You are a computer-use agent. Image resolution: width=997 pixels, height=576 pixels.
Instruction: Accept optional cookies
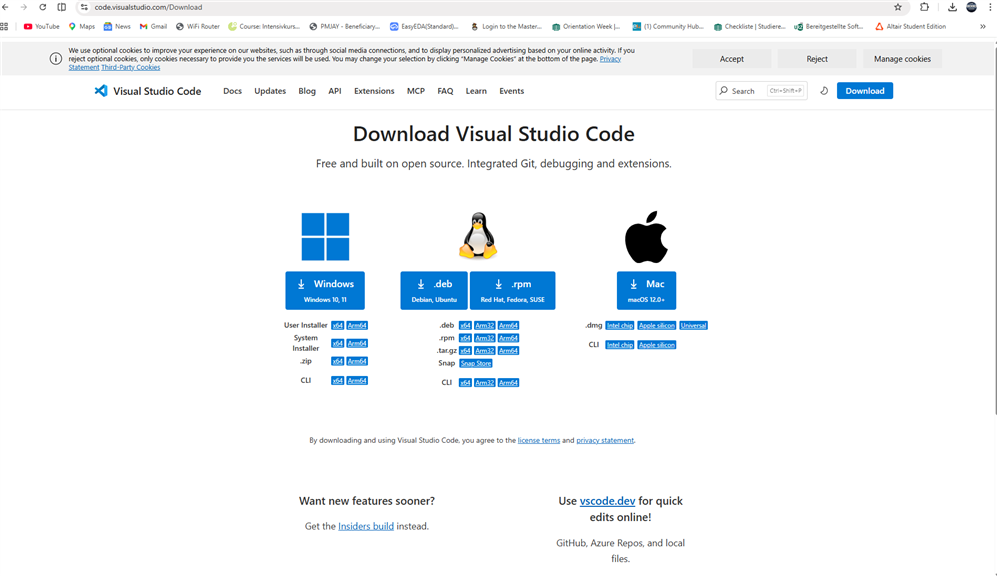click(x=731, y=58)
